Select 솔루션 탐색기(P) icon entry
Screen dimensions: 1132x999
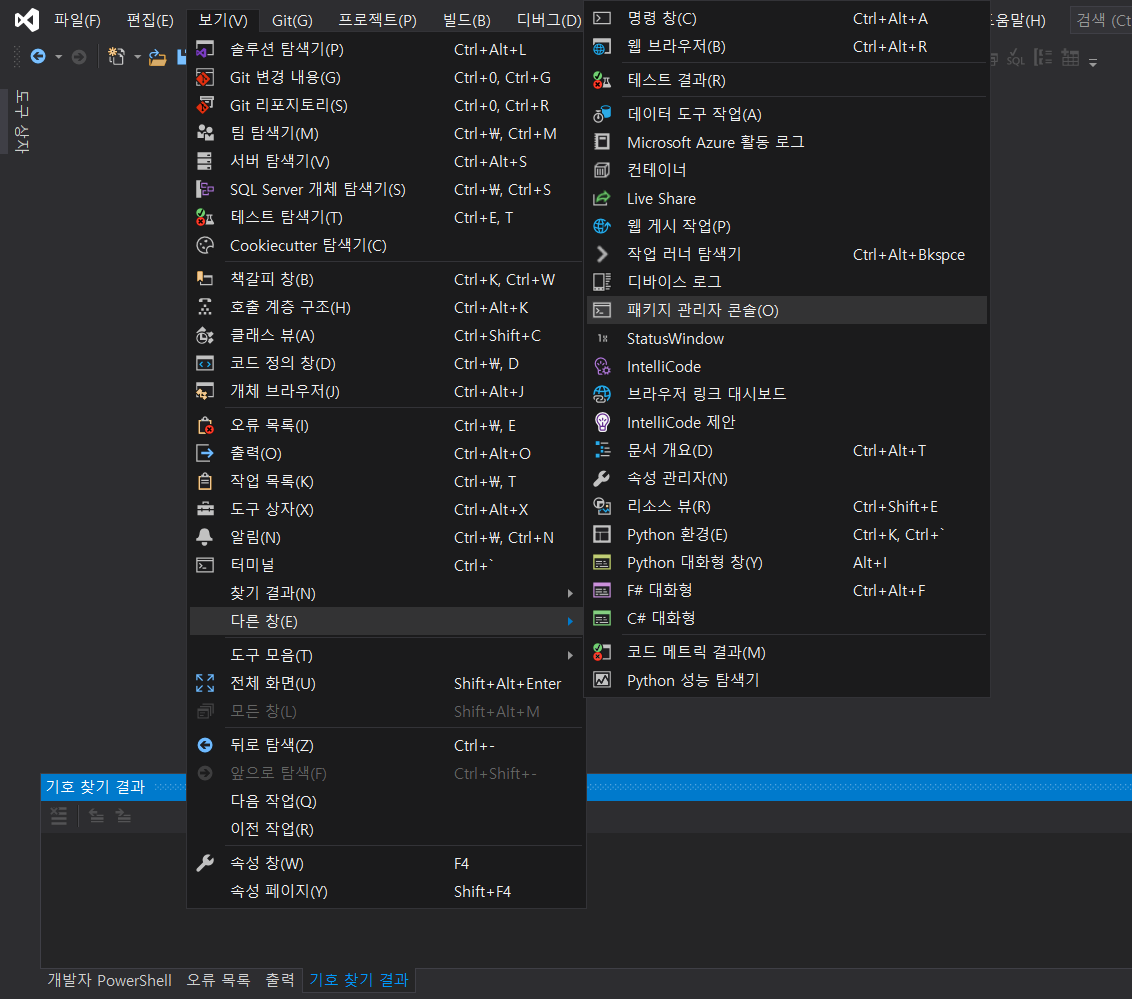(205, 50)
